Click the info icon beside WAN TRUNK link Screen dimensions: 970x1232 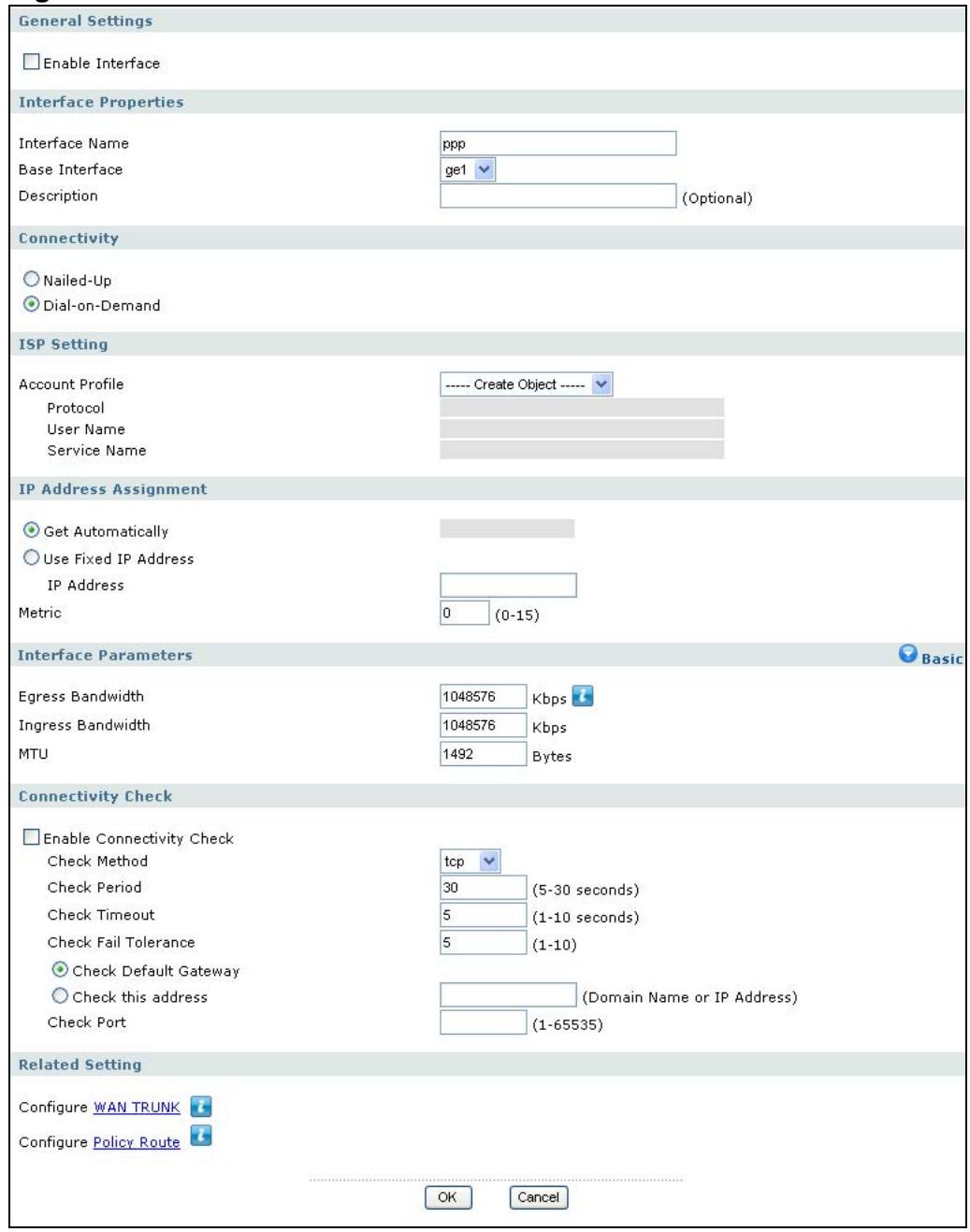[201, 1107]
